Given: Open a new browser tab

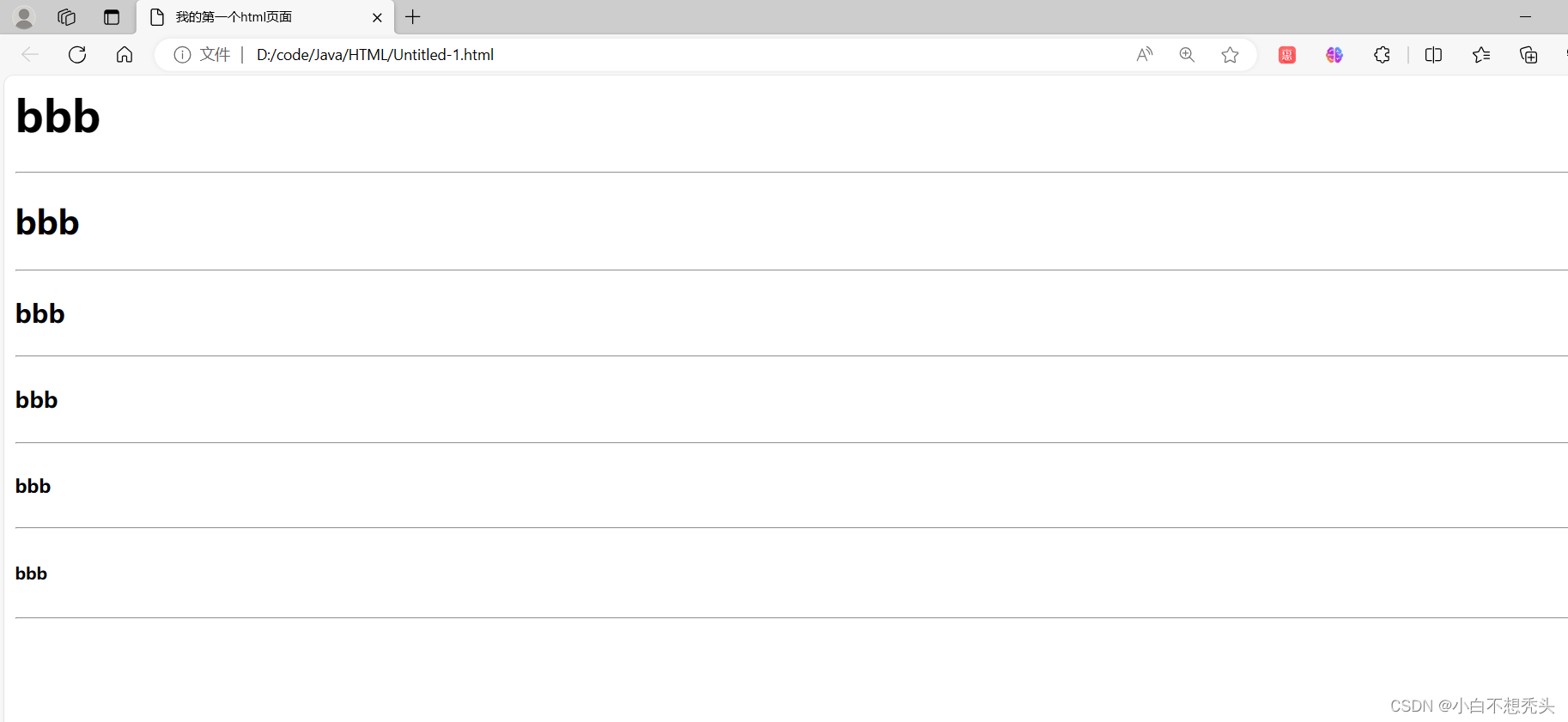Looking at the screenshot, I should 413,17.
